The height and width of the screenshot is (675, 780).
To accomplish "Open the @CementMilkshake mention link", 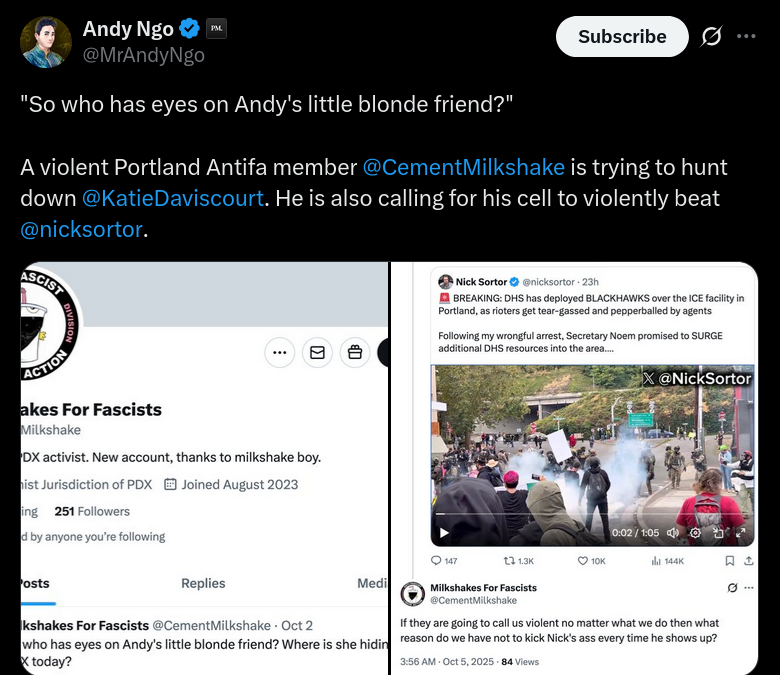I will tap(463, 167).
